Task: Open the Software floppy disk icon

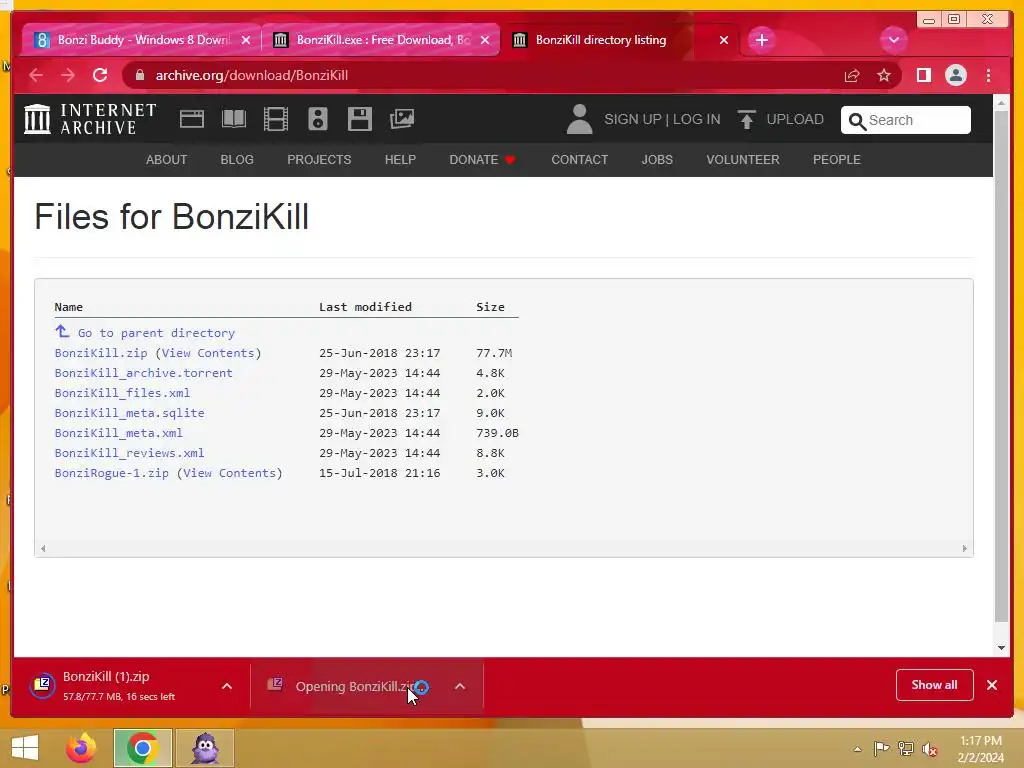Action: tap(360, 119)
